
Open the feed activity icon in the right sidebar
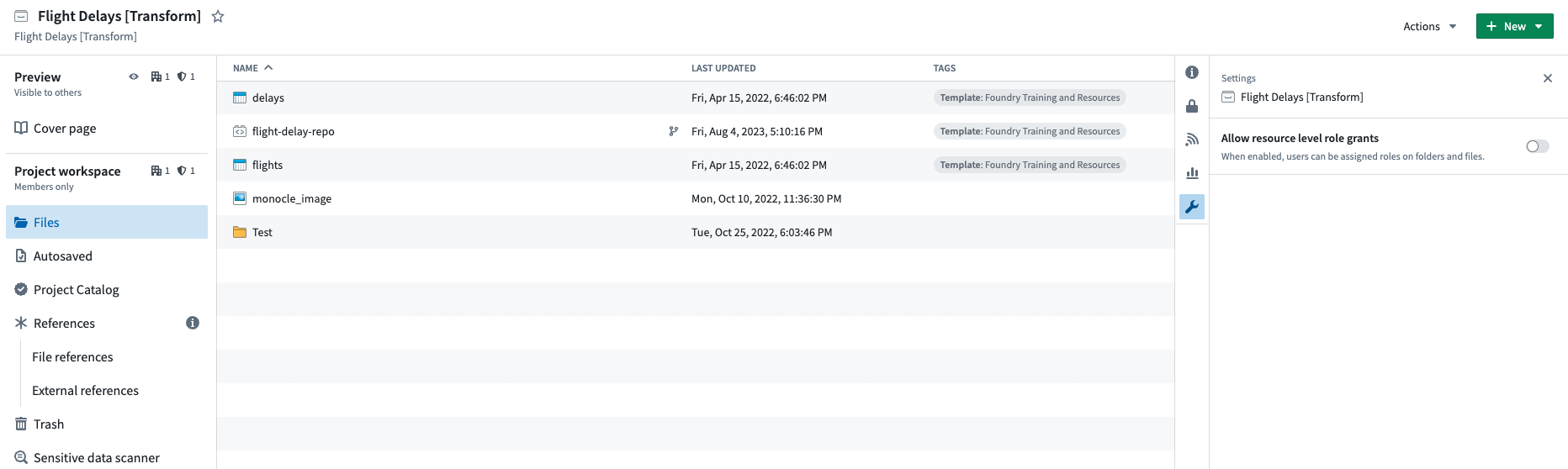tap(1192, 140)
